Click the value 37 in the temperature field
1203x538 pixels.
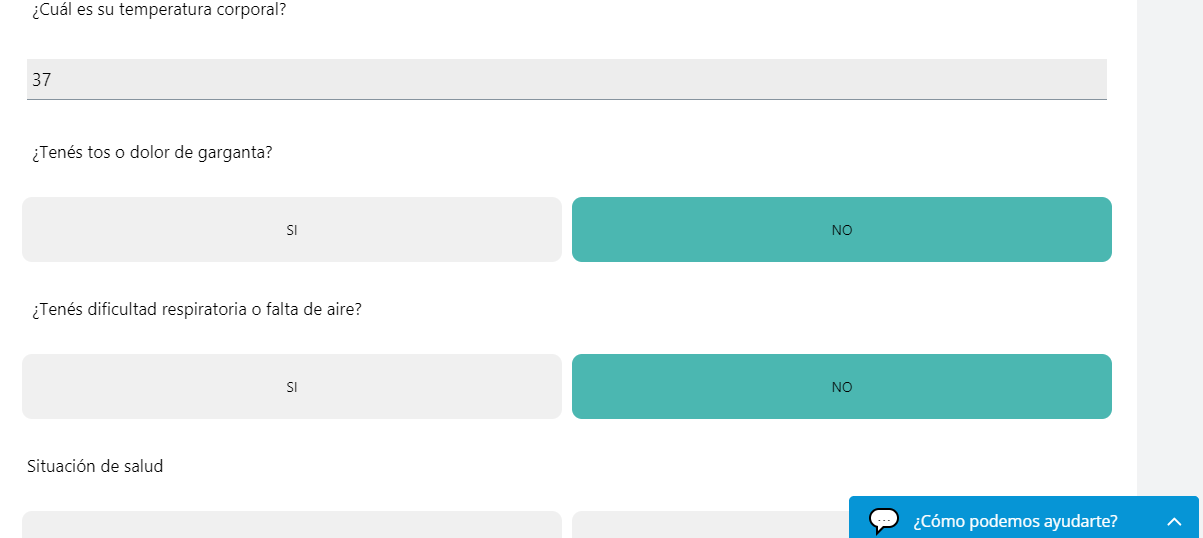(41, 80)
